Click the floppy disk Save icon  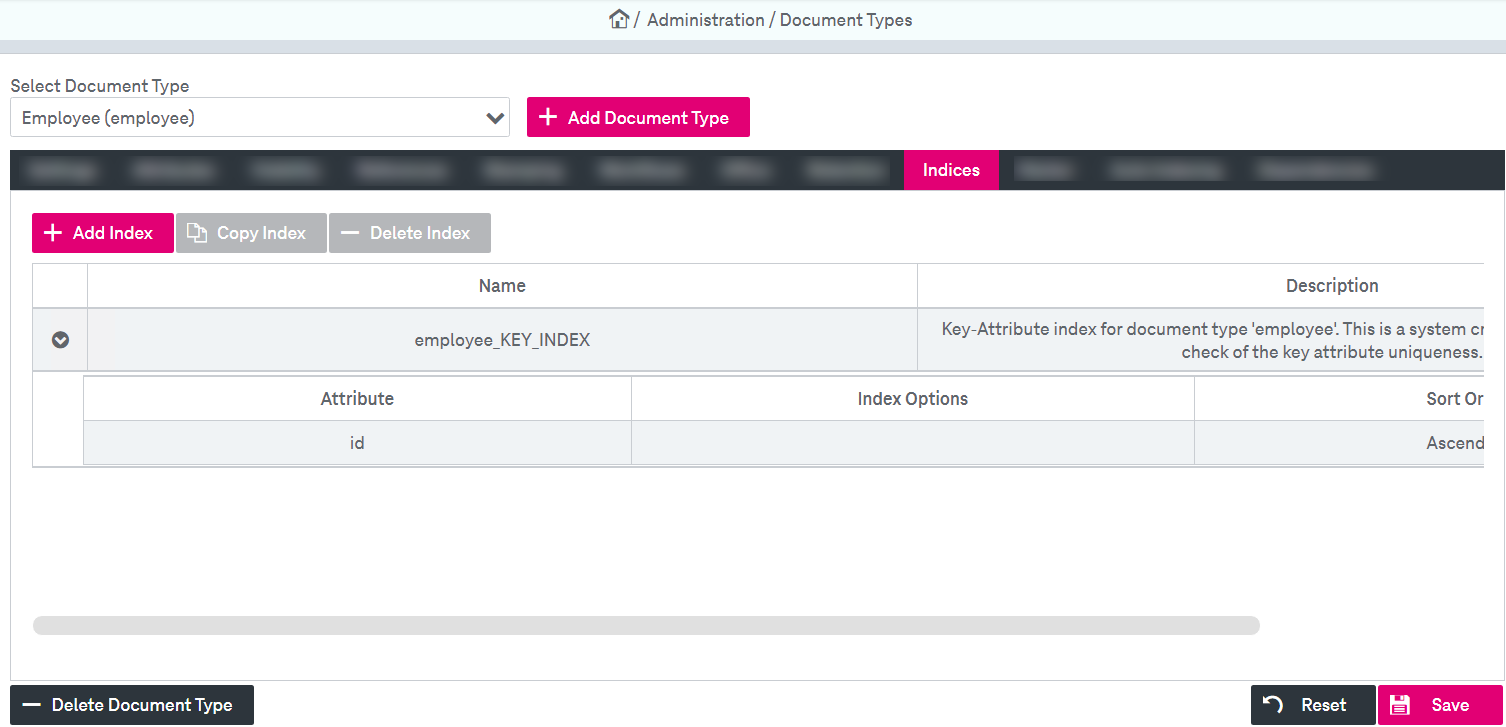[x=1400, y=705]
